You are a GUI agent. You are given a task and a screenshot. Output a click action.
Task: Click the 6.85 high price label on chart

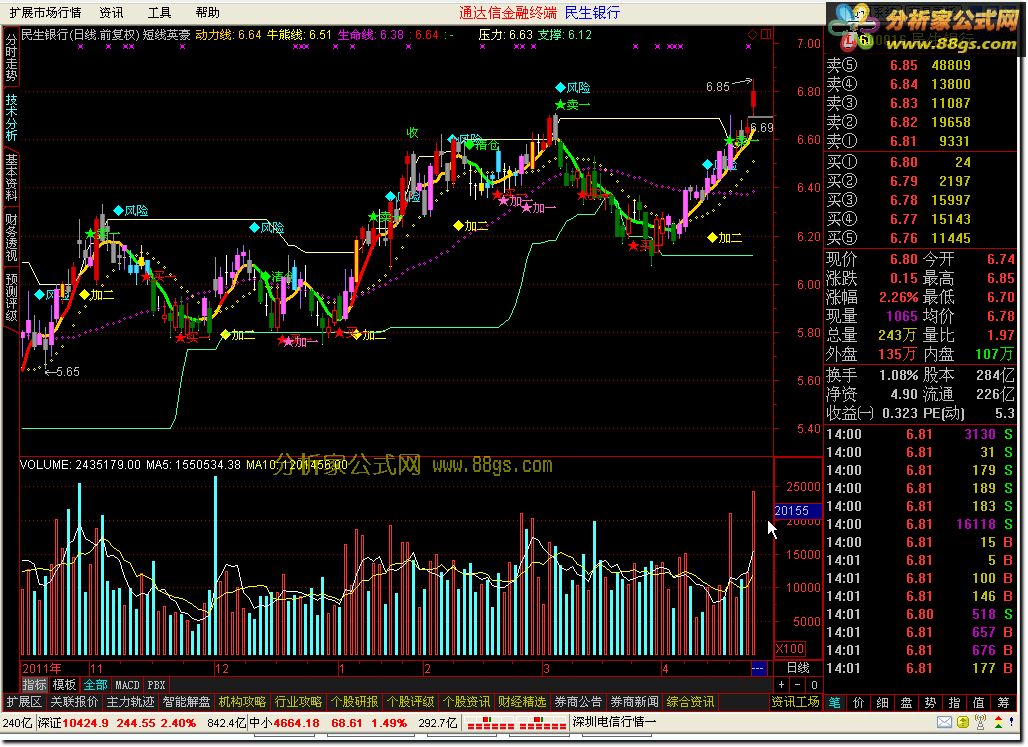click(718, 87)
